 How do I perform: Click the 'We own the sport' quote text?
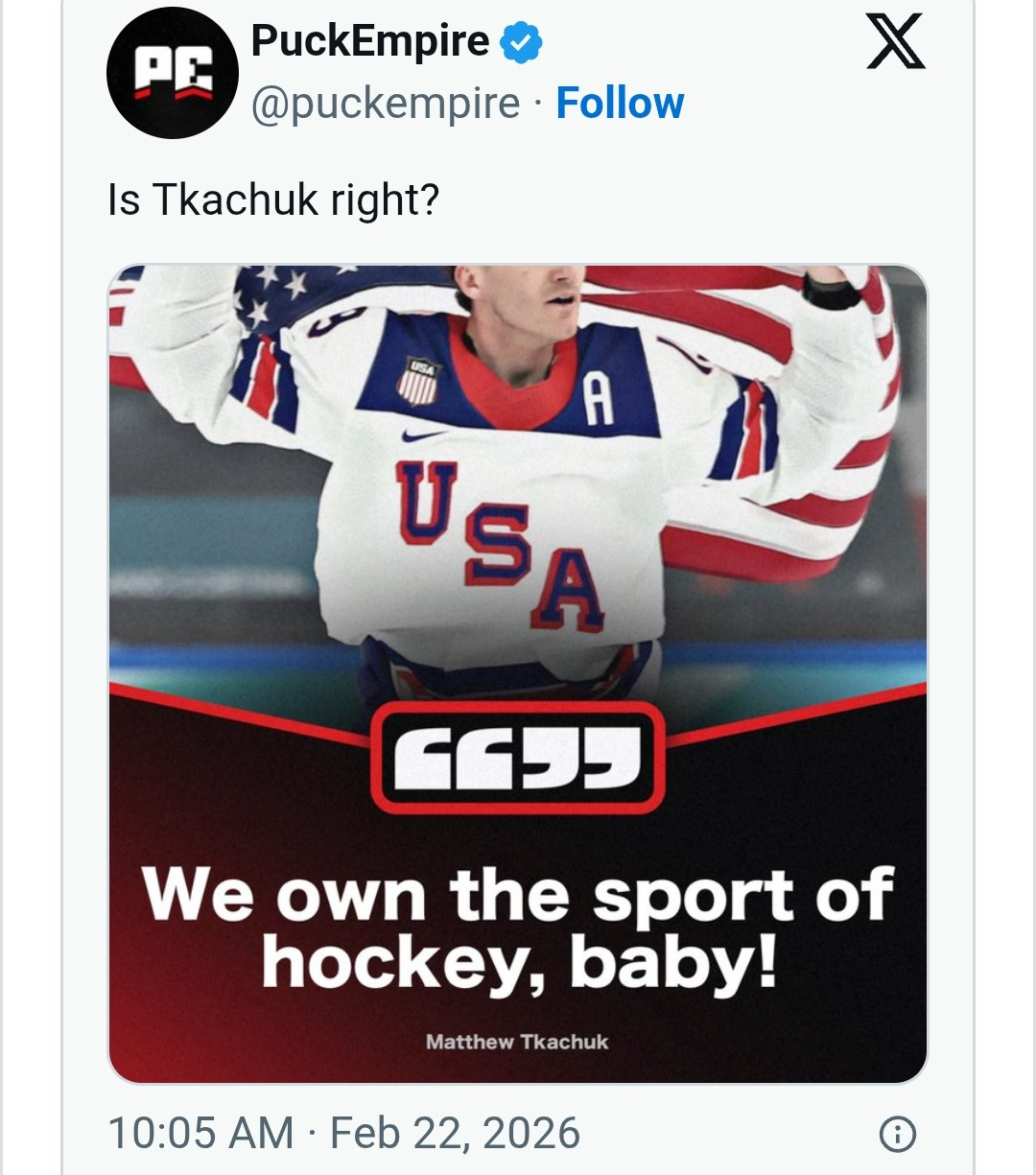tap(518, 895)
